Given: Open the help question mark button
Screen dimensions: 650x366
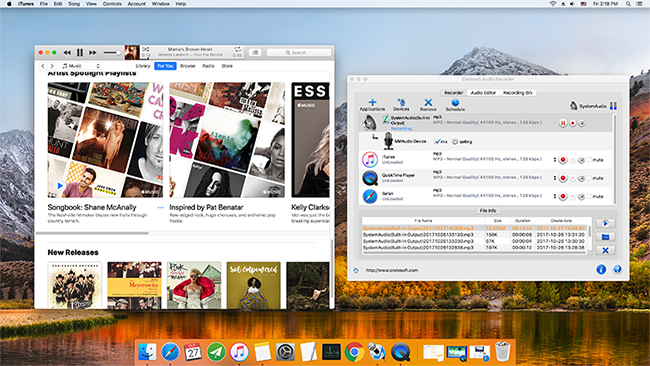Looking at the screenshot, I should click(617, 270).
